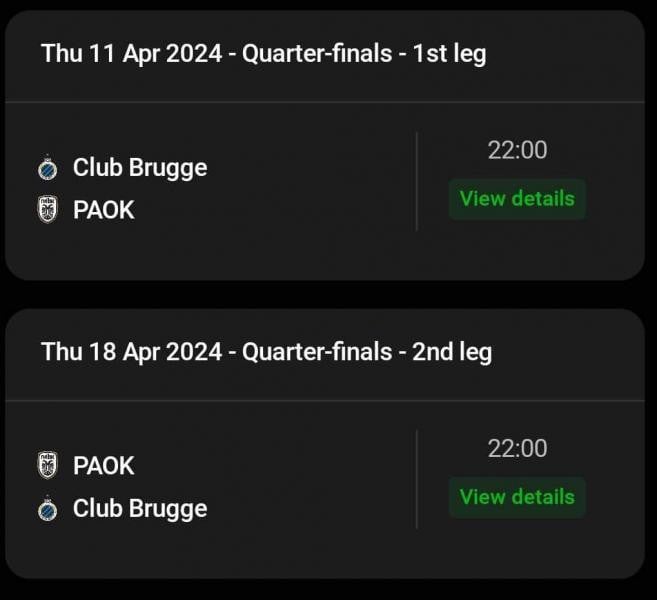Click the separator line under the 18 Apr header
The width and height of the screenshot is (657, 600).
[x=325, y=401]
